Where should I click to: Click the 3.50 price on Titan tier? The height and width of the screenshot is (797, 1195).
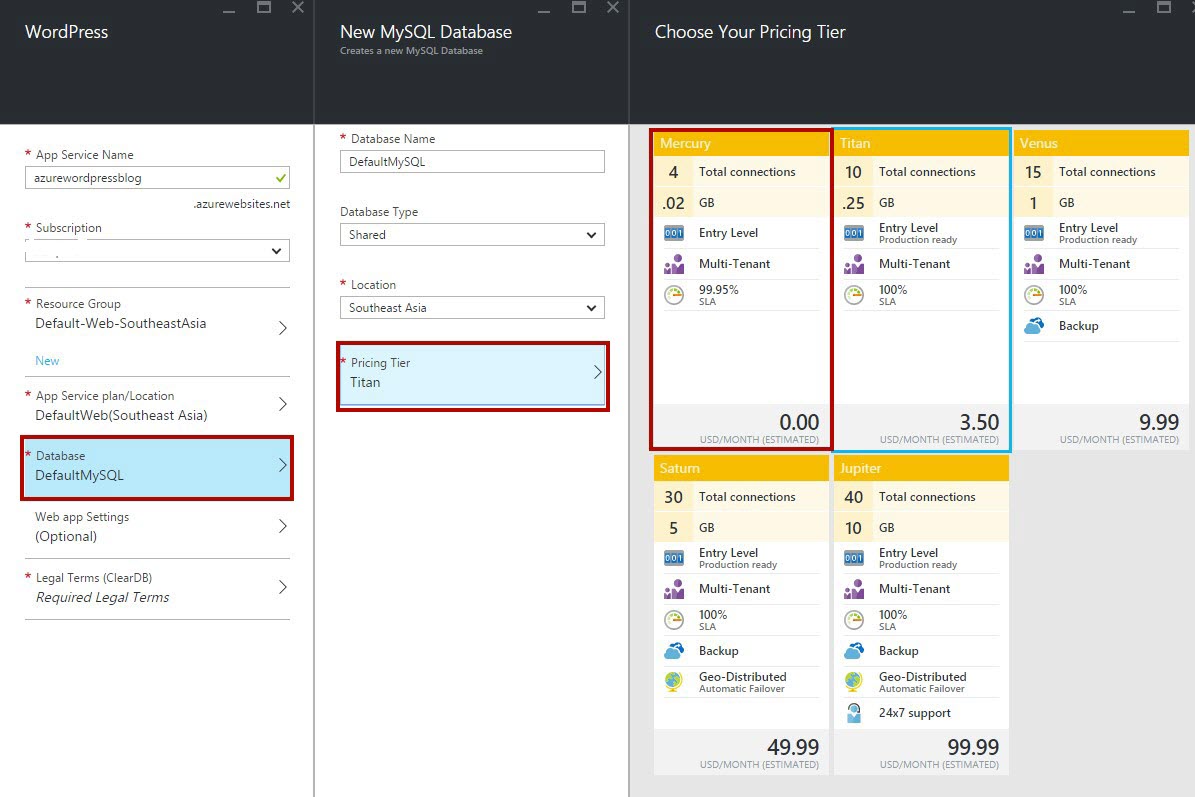[979, 422]
